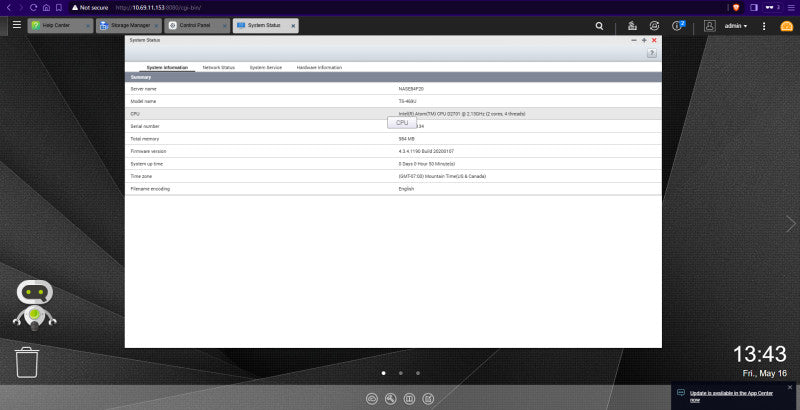
Task: Open the Recycle Bin desktop icon
Action: pos(27,362)
